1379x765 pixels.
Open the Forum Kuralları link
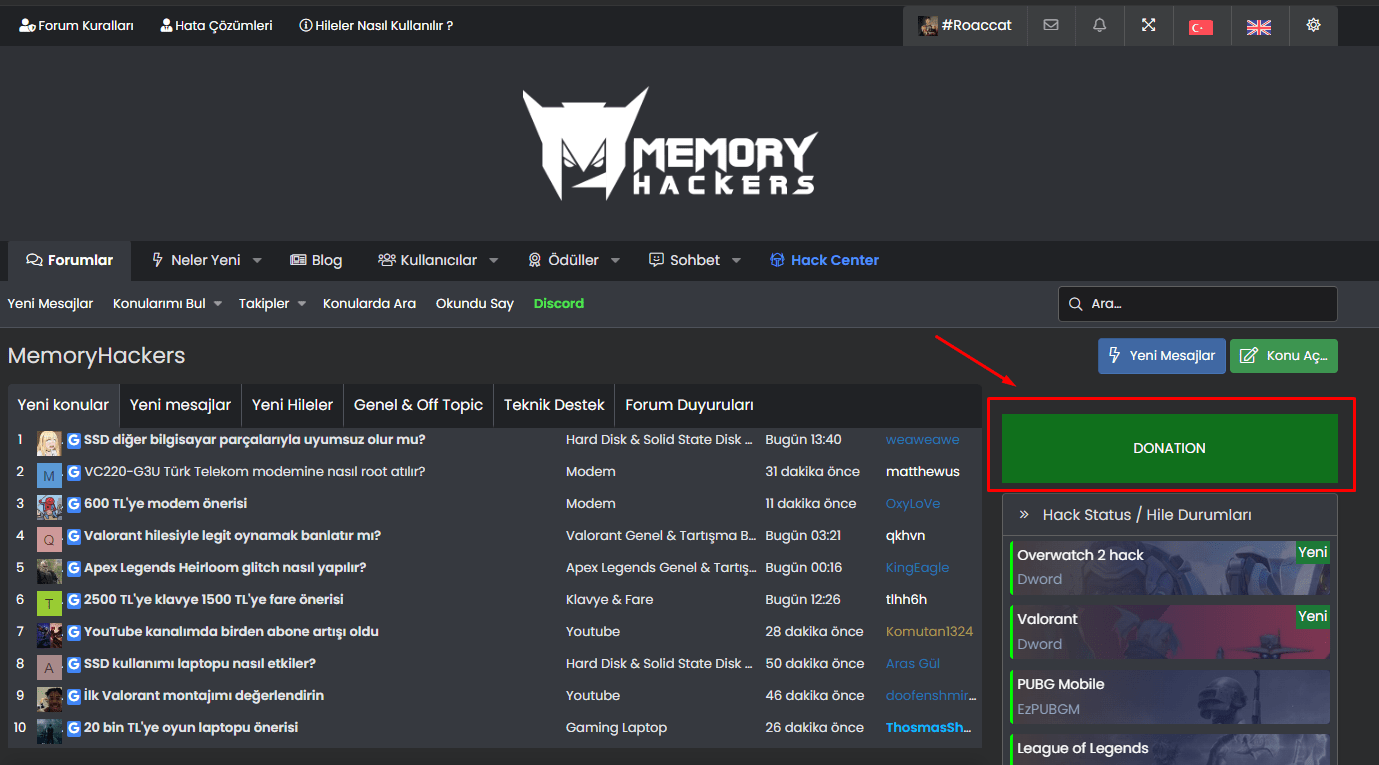(x=76, y=25)
